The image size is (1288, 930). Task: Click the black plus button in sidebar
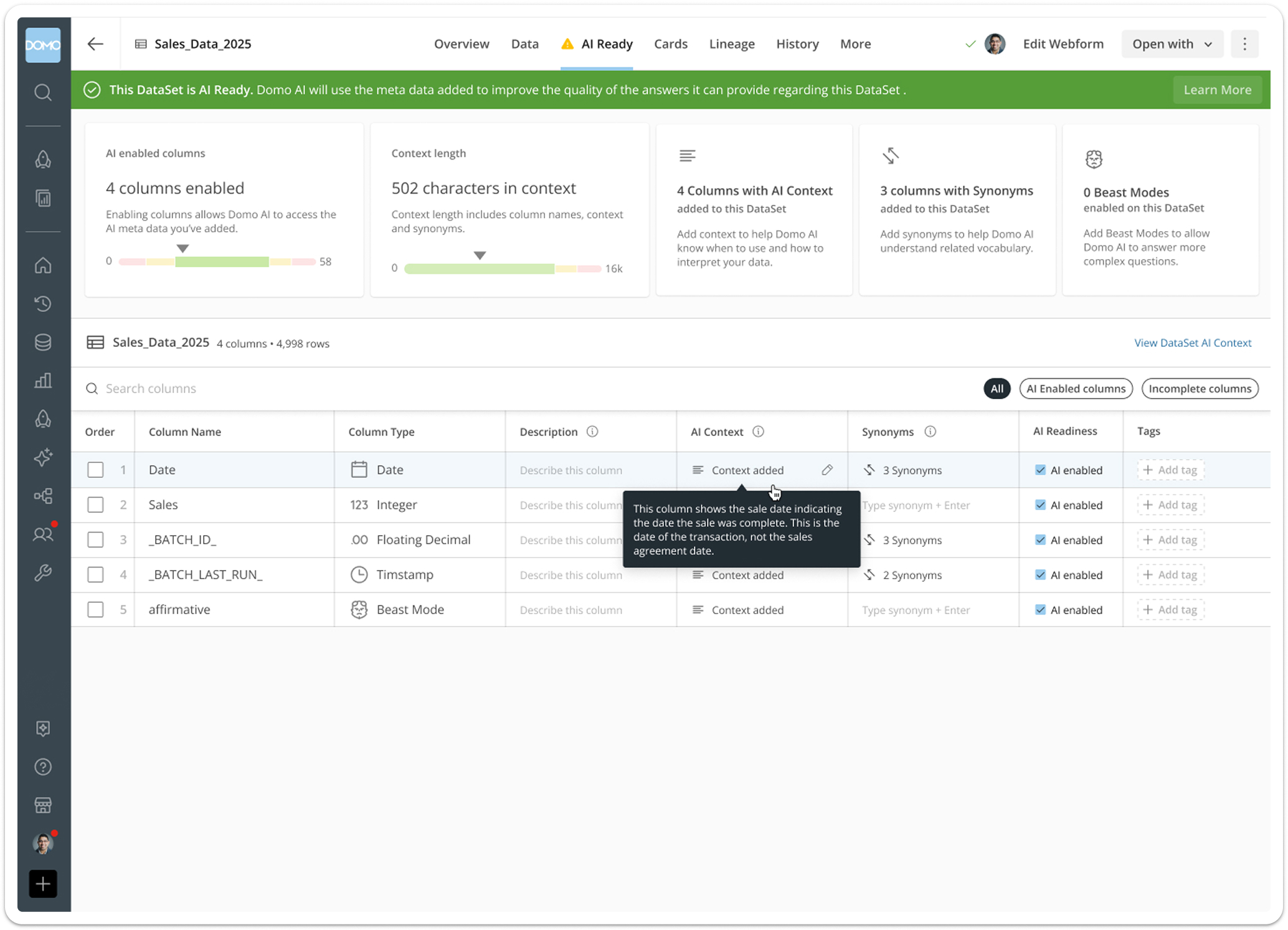43,884
